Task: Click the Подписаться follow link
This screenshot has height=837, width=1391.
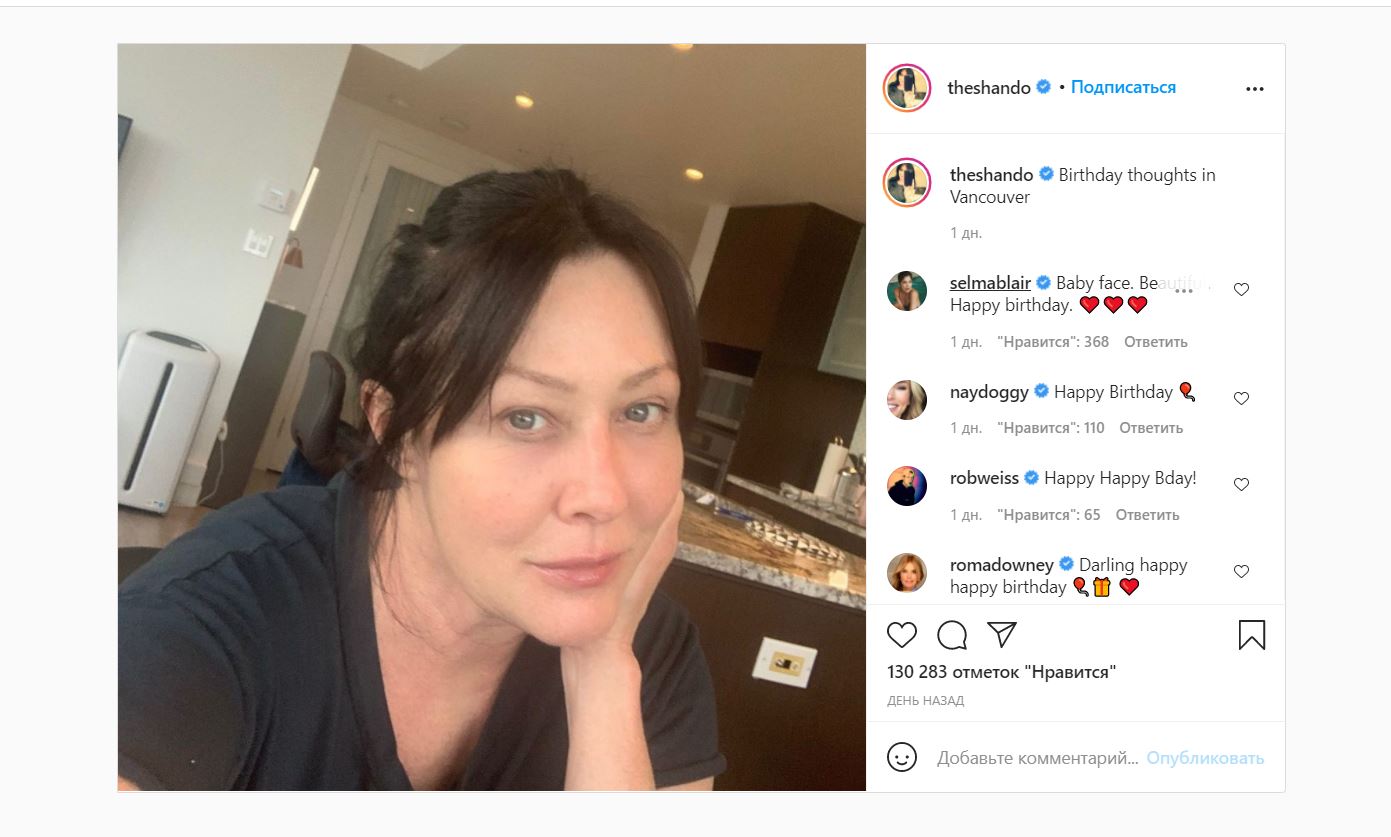Action: [1123, 87]
